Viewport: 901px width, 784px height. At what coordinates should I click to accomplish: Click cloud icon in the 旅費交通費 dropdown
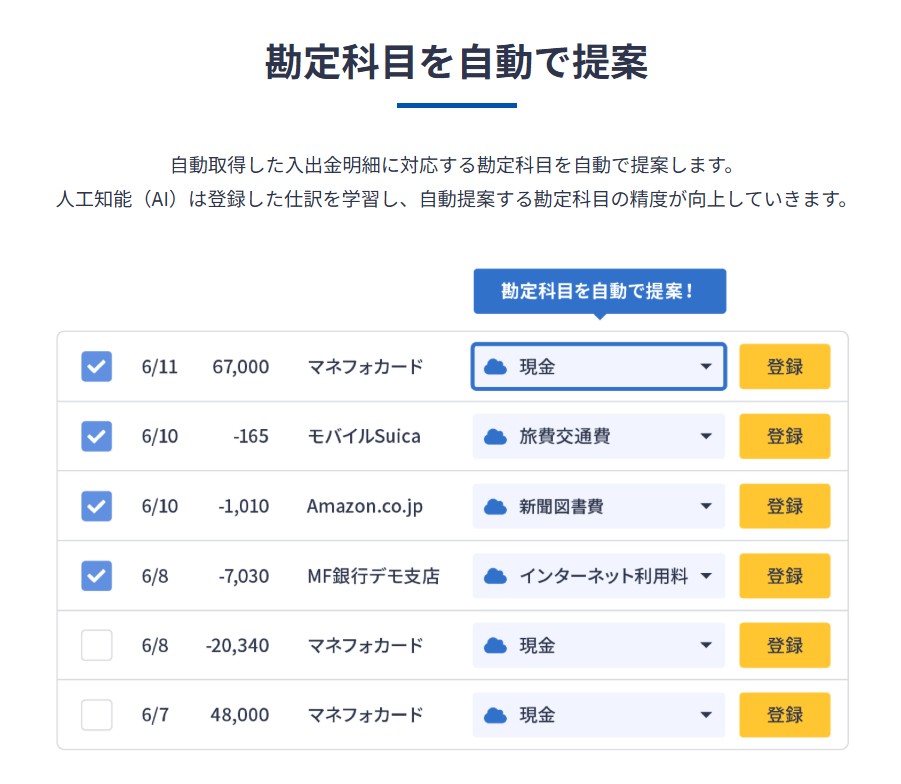click(x=495, y=437)
